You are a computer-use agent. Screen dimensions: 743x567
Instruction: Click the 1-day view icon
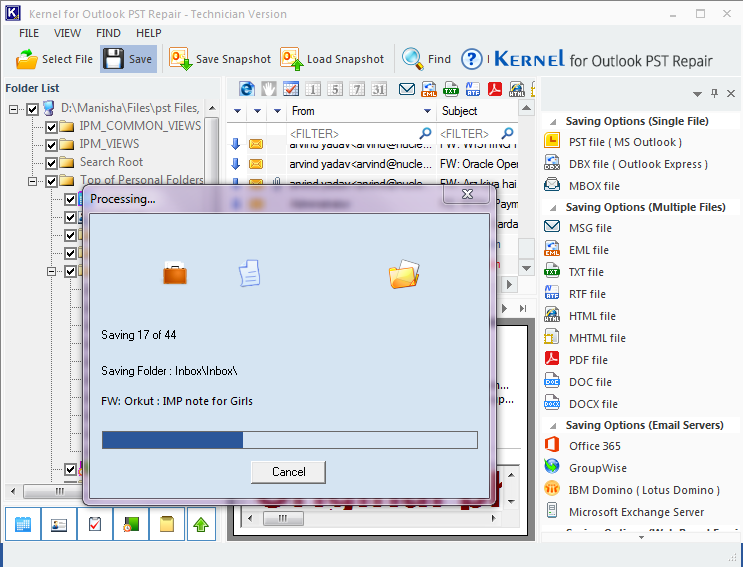[x=313, y=89]
